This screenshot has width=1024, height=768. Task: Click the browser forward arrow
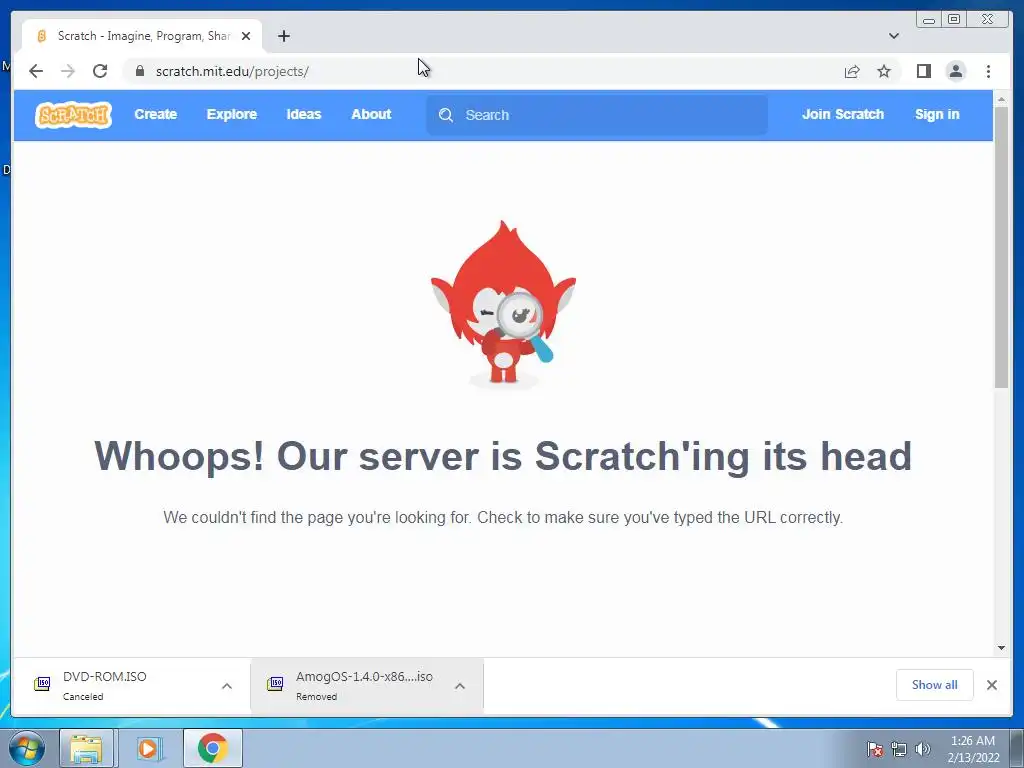click(68, 71)
